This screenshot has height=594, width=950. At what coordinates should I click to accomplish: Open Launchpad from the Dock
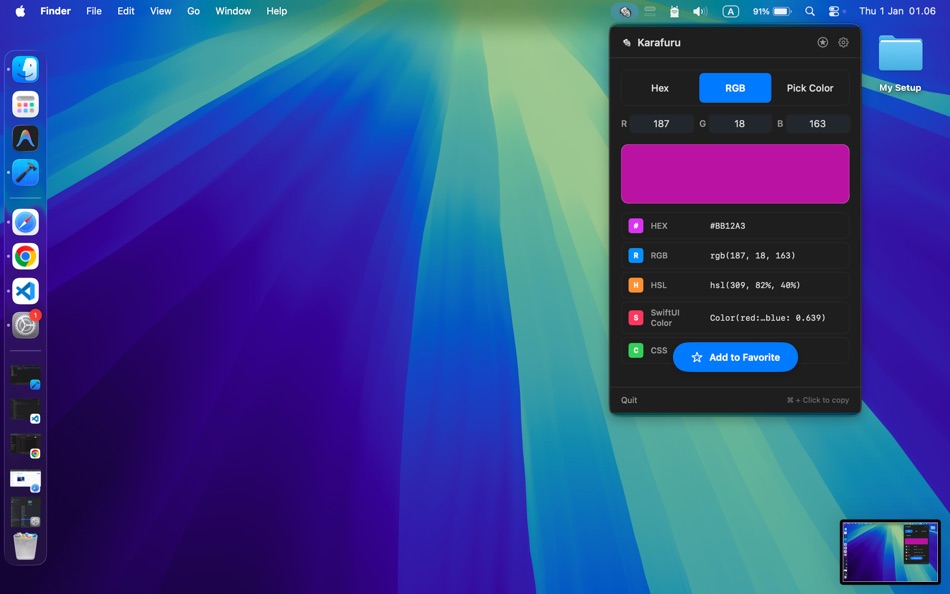click(x=25, y=104)
